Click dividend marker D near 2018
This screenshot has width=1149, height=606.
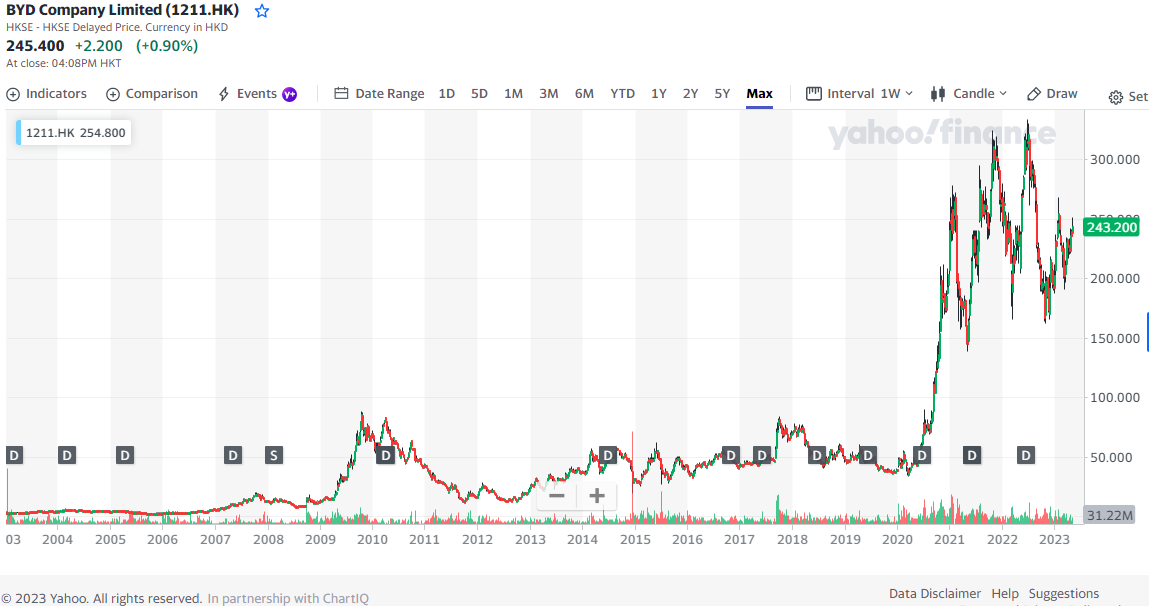coord(816,455)
